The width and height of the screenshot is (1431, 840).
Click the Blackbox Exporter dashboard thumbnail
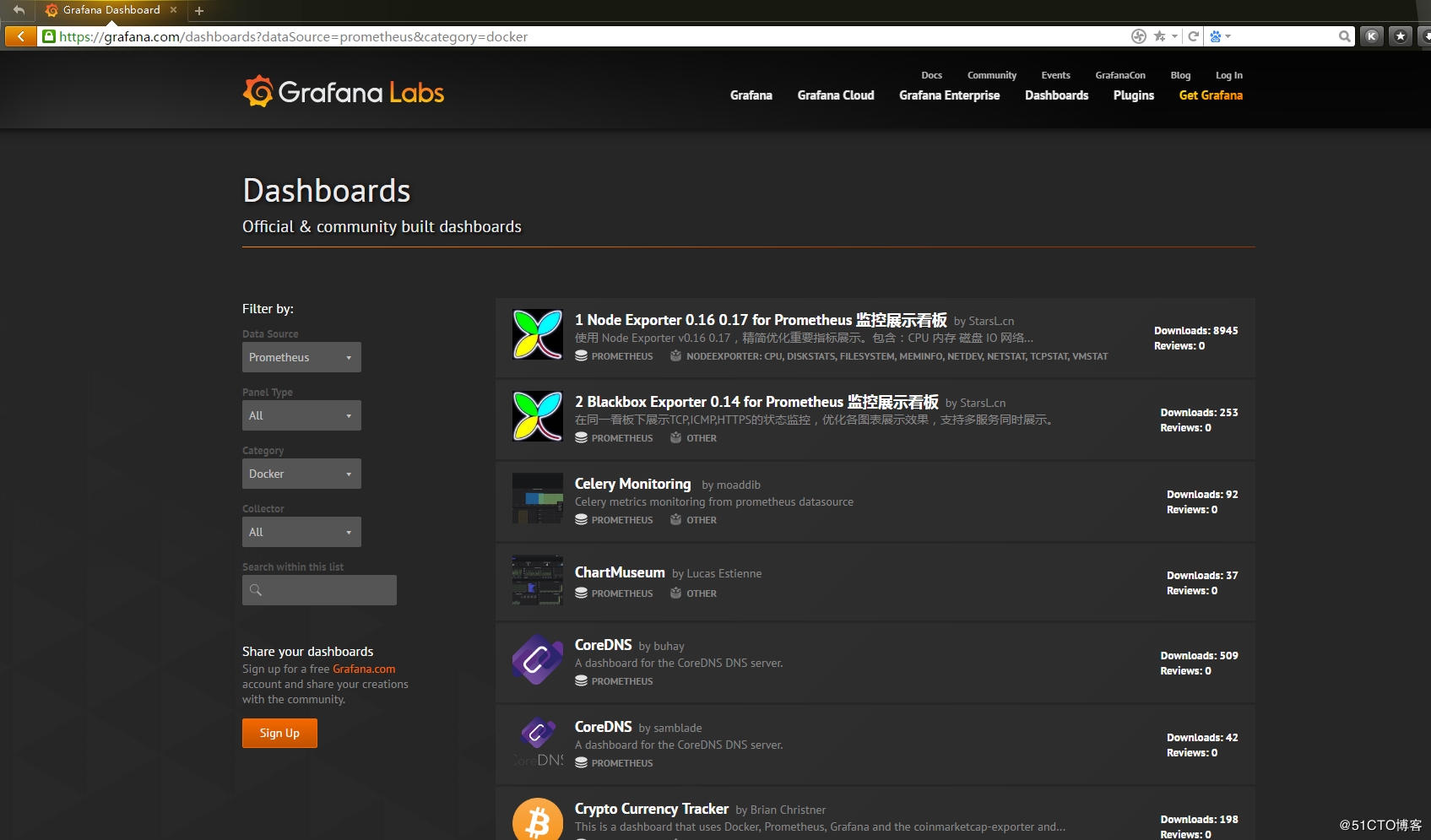tap(537, 415)
